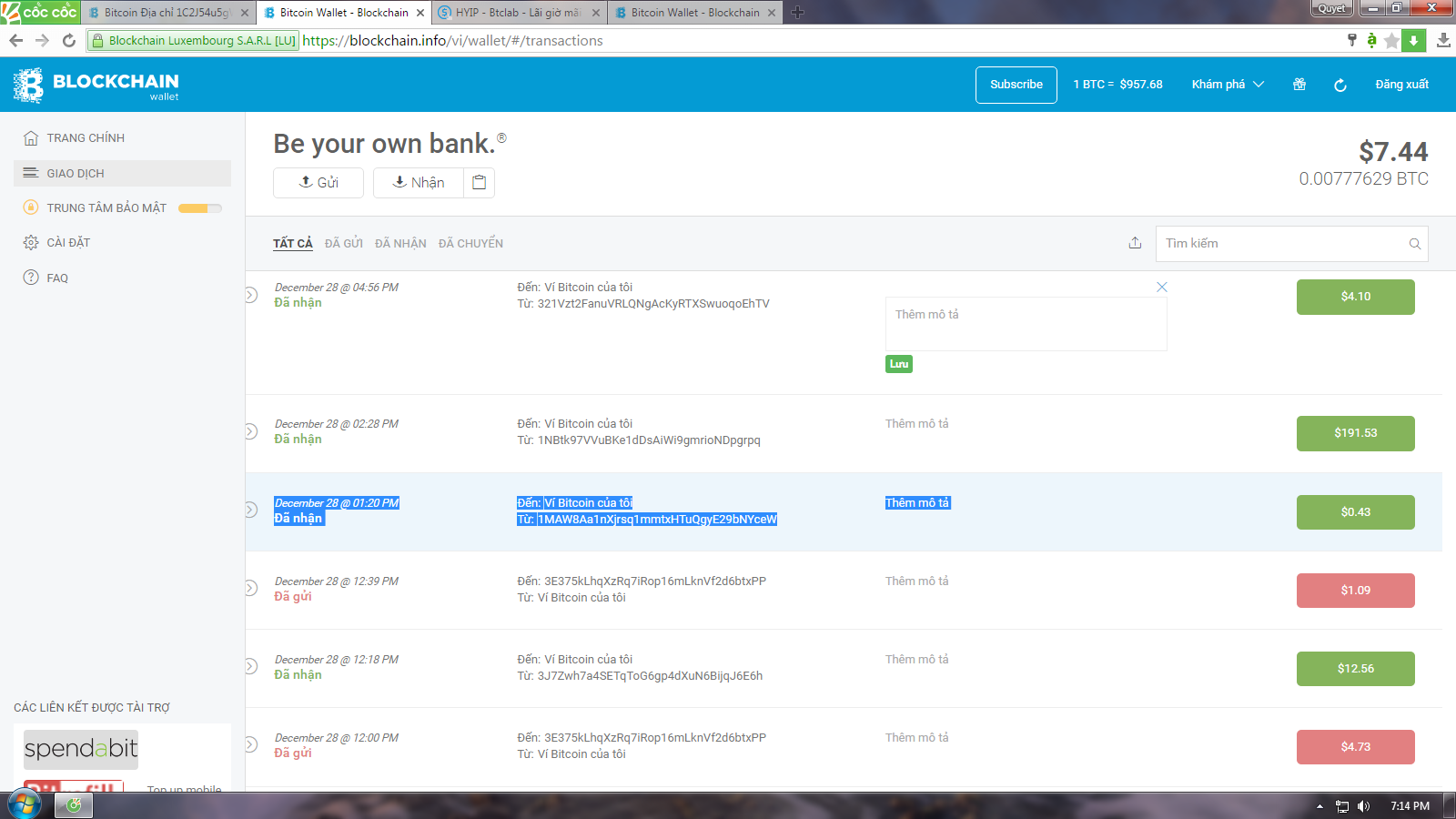Go back to the previous page

[x=15, y=40]
